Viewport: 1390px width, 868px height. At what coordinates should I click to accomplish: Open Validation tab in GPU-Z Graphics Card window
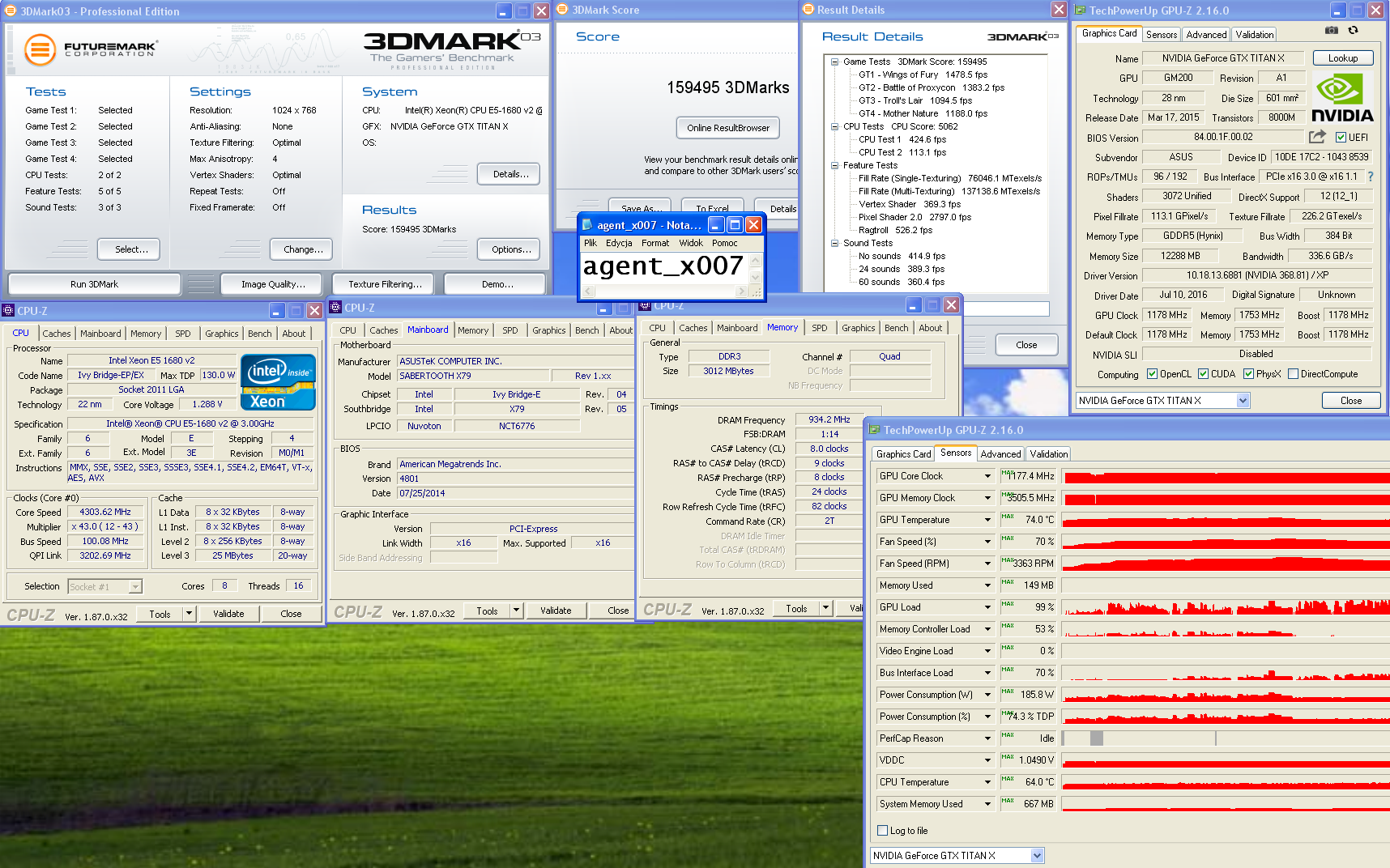[1254, 35]
